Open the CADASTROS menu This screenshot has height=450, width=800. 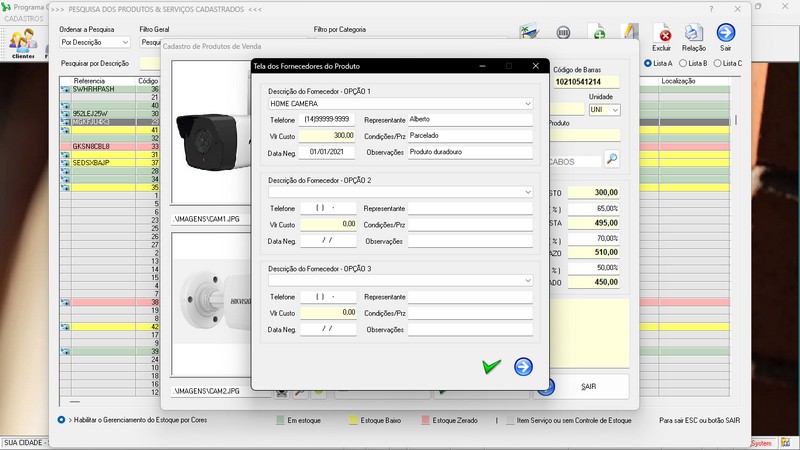pos(23,19)
